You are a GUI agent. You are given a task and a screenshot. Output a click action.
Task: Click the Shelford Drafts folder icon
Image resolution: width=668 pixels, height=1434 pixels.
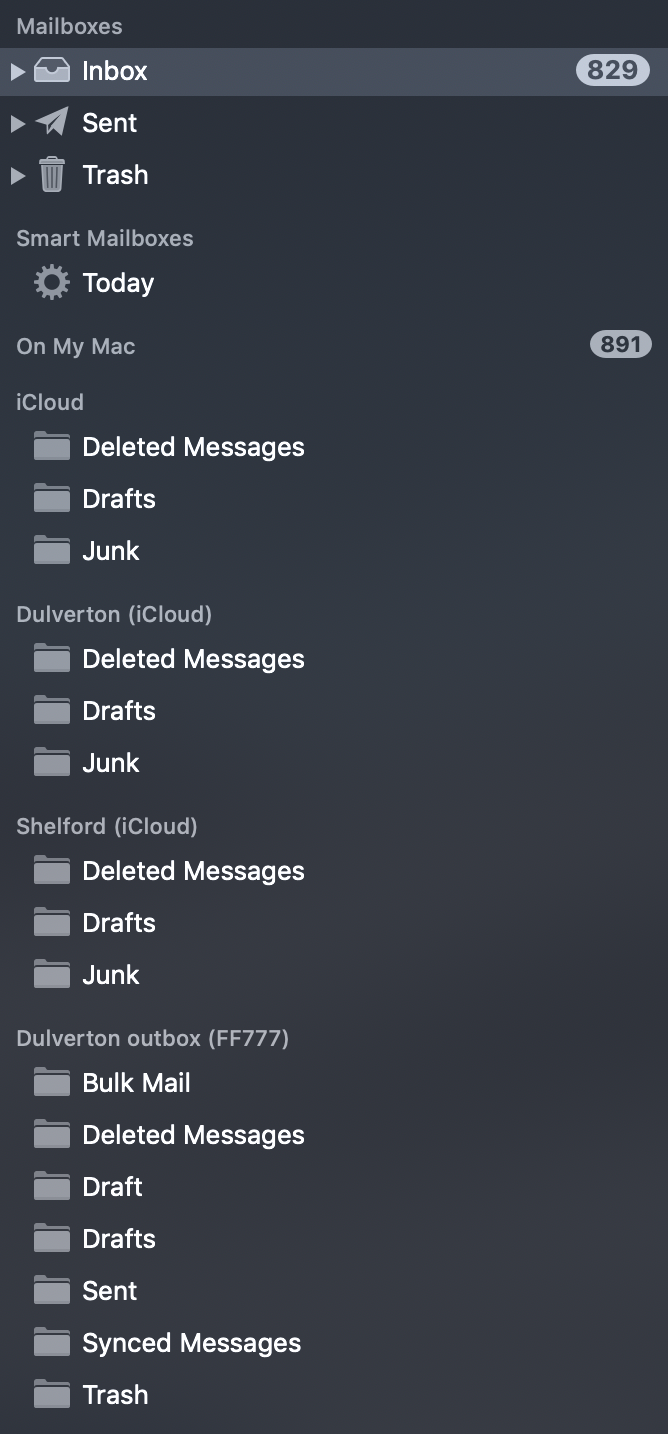52,922
